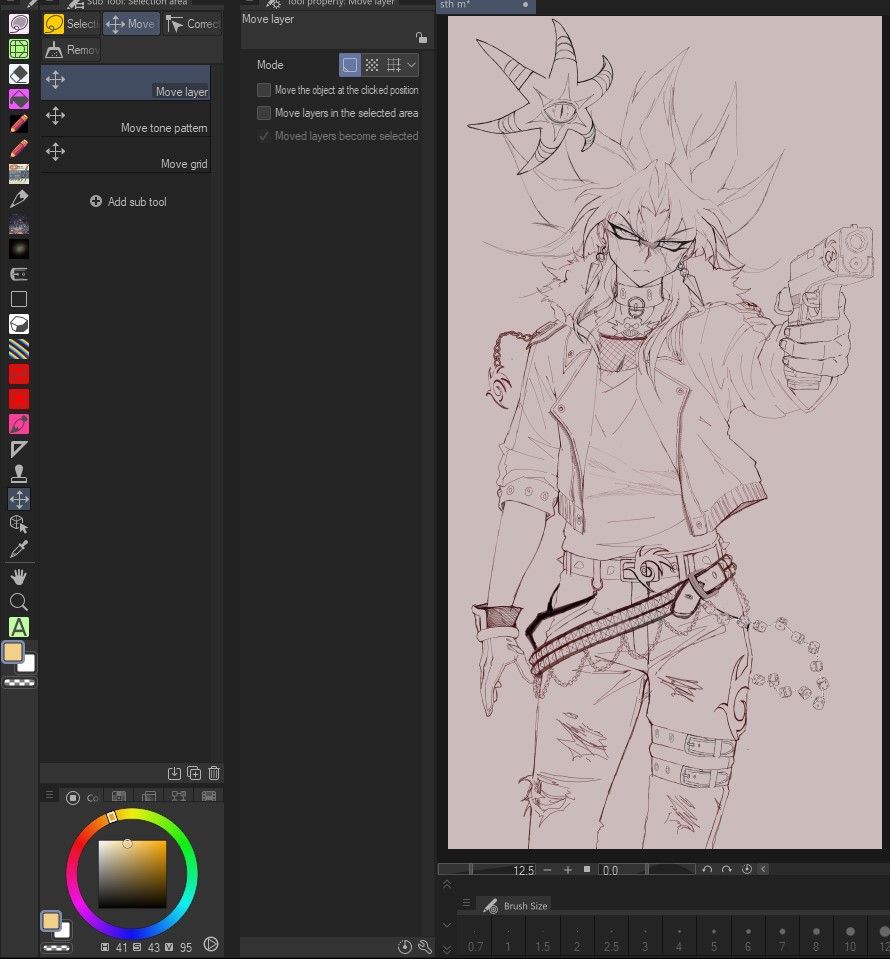Open the Color Wheel panel menu
890x959 pixels.
[50, 795]
